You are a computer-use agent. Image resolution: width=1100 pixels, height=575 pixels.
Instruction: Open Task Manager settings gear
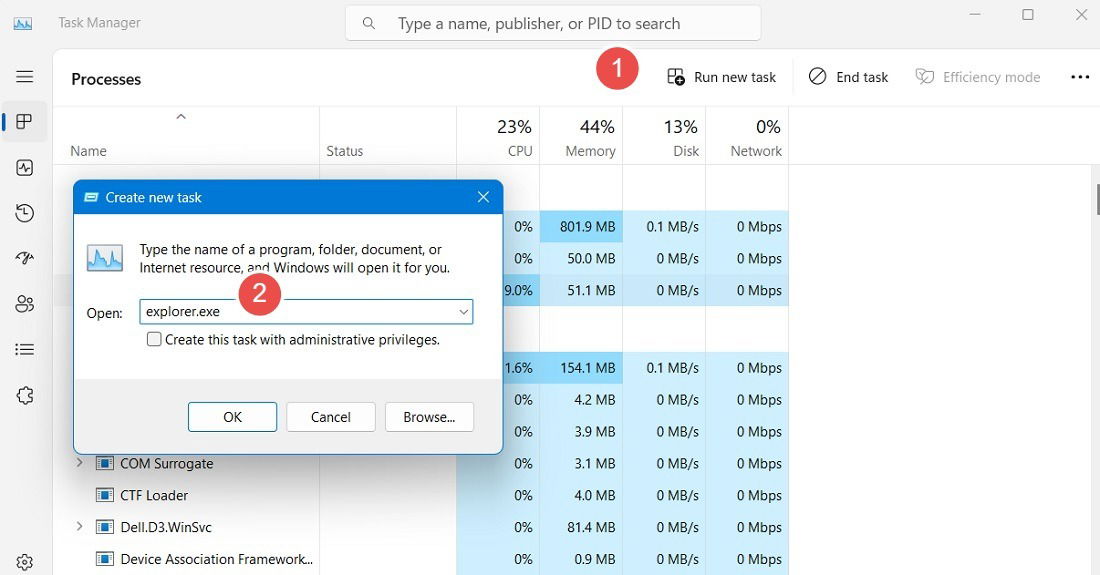pos(25,562)
